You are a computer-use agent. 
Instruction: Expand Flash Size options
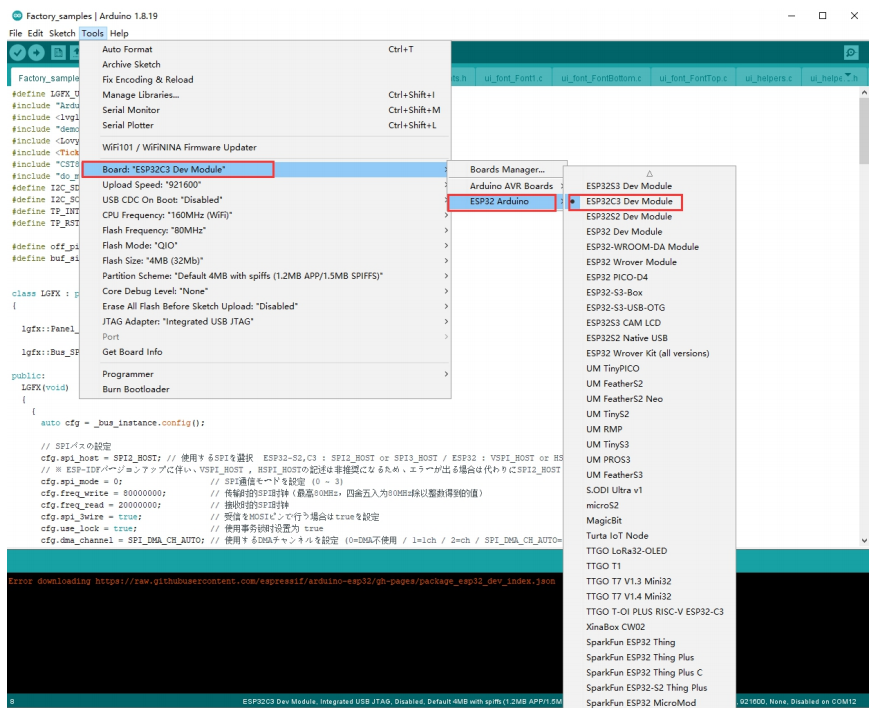pos(265,261)
